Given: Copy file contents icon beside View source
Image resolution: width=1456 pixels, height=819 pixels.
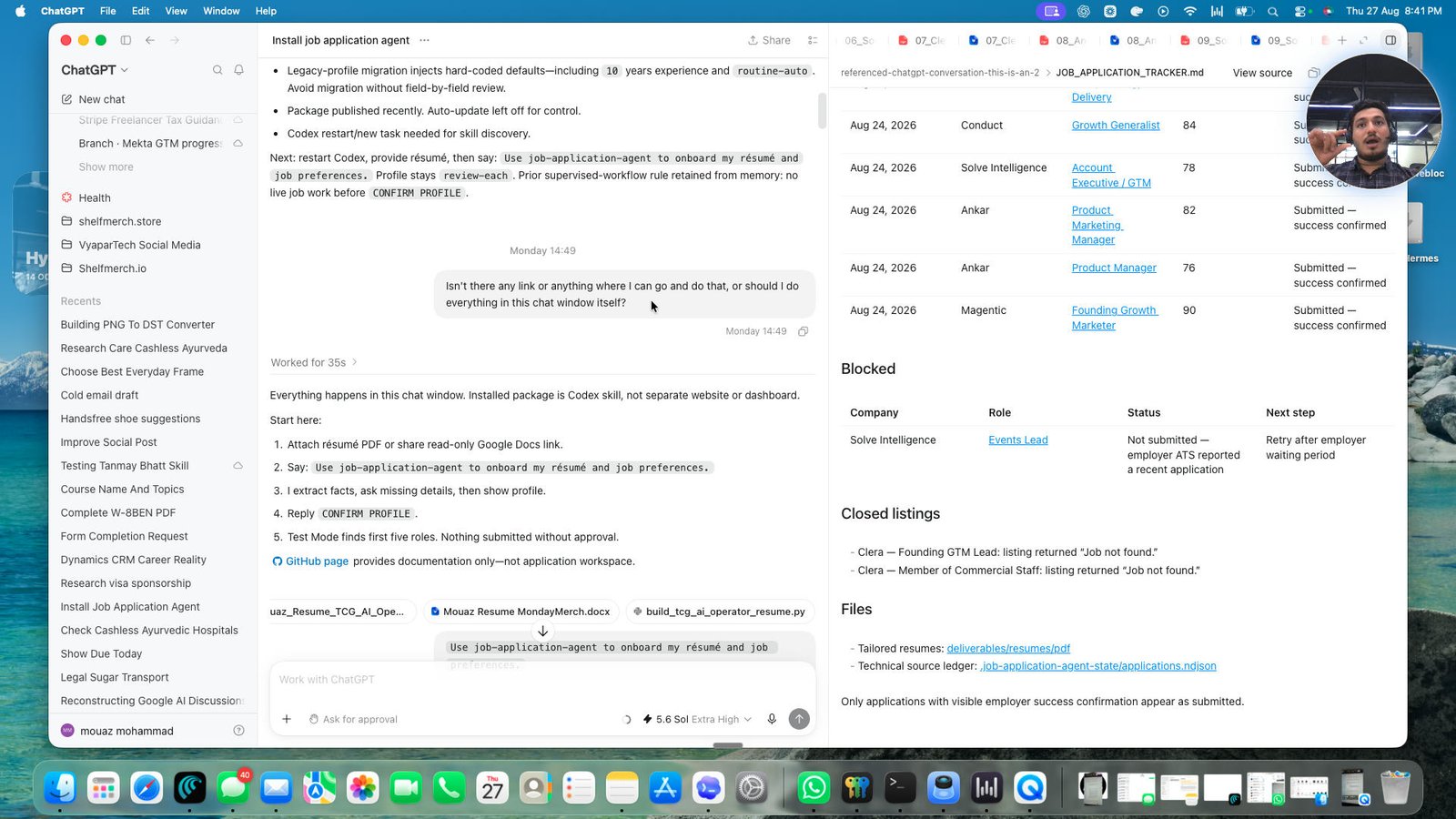Looking at the screenshot, I should [x=1313, y=73].
